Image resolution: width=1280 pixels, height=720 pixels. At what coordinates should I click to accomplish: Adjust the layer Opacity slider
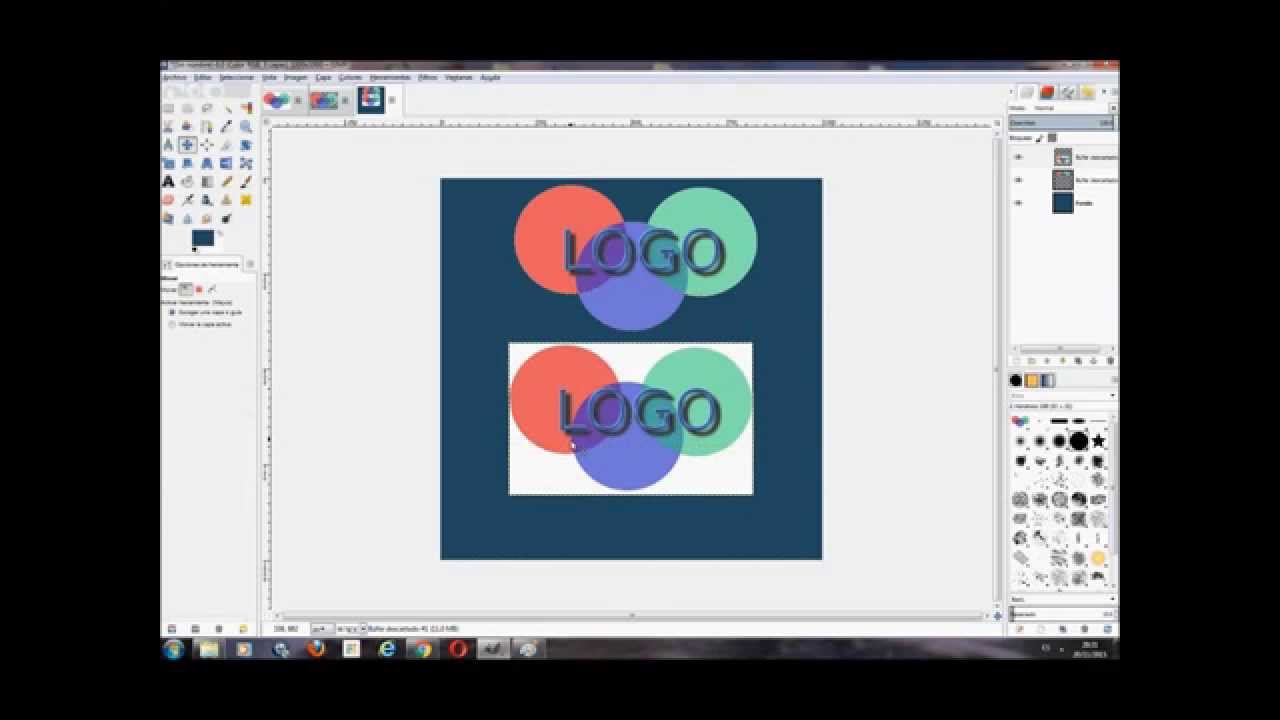1061,122
